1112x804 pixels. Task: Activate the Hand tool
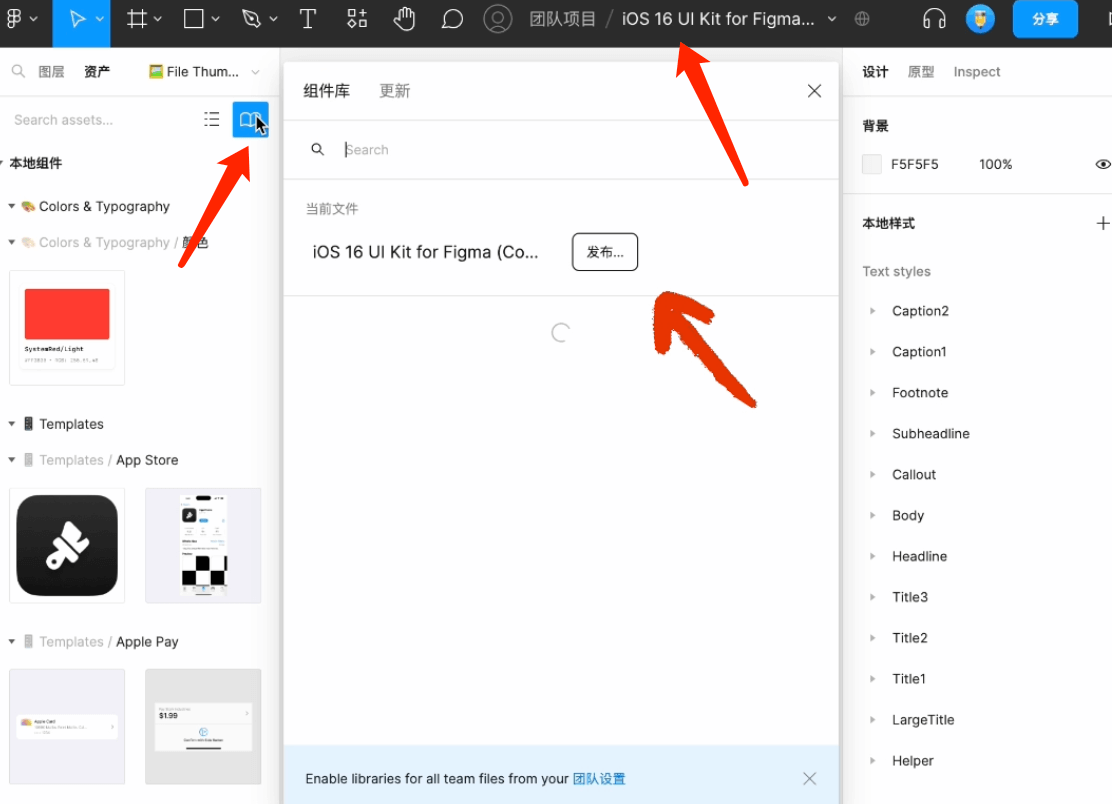[403, 19]
